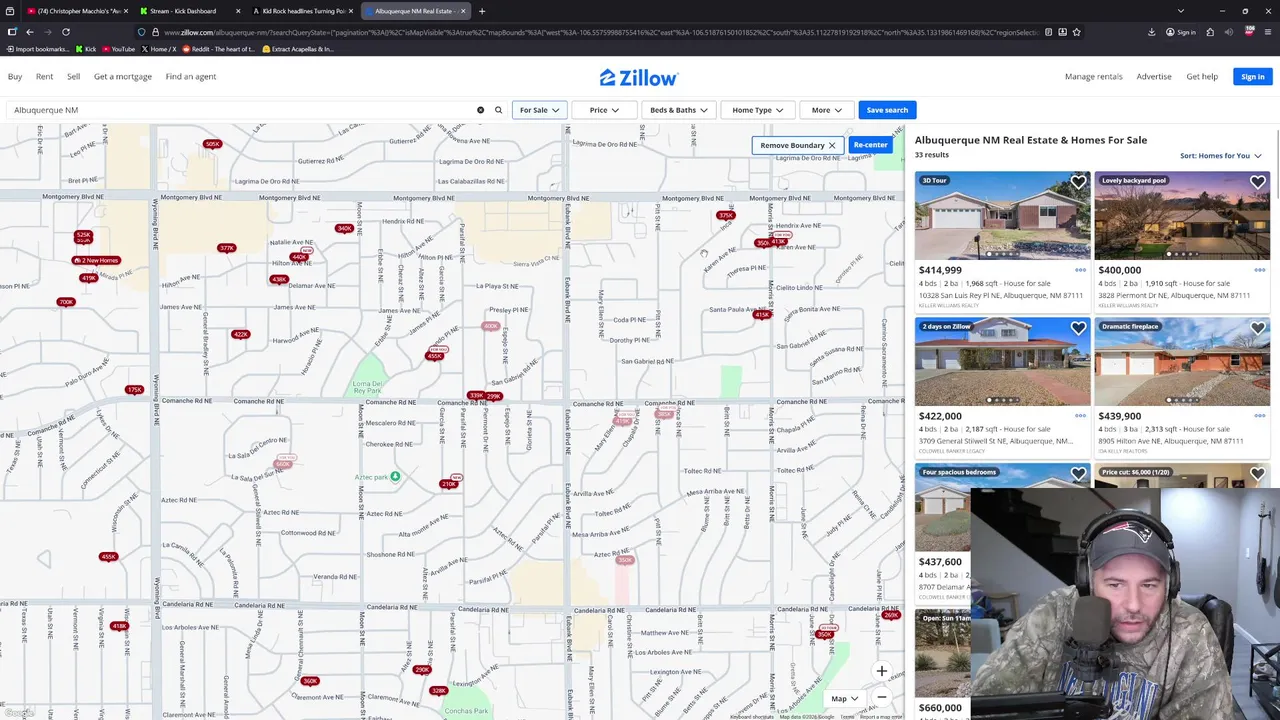This screenshot has height=720, width=1280.
Task: Select the 700K map price marker
Action: click(x=66, y=302)
